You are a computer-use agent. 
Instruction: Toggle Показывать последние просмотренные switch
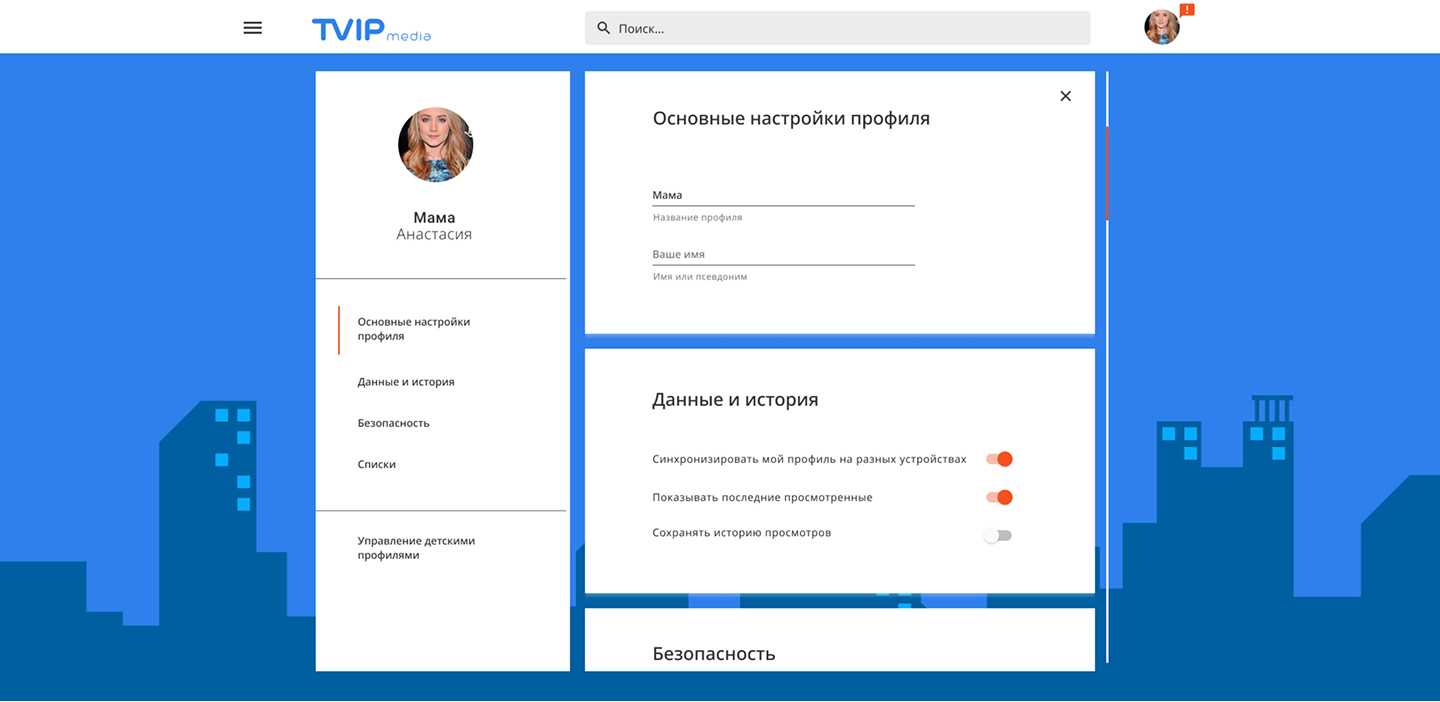[x=999, y=497]
